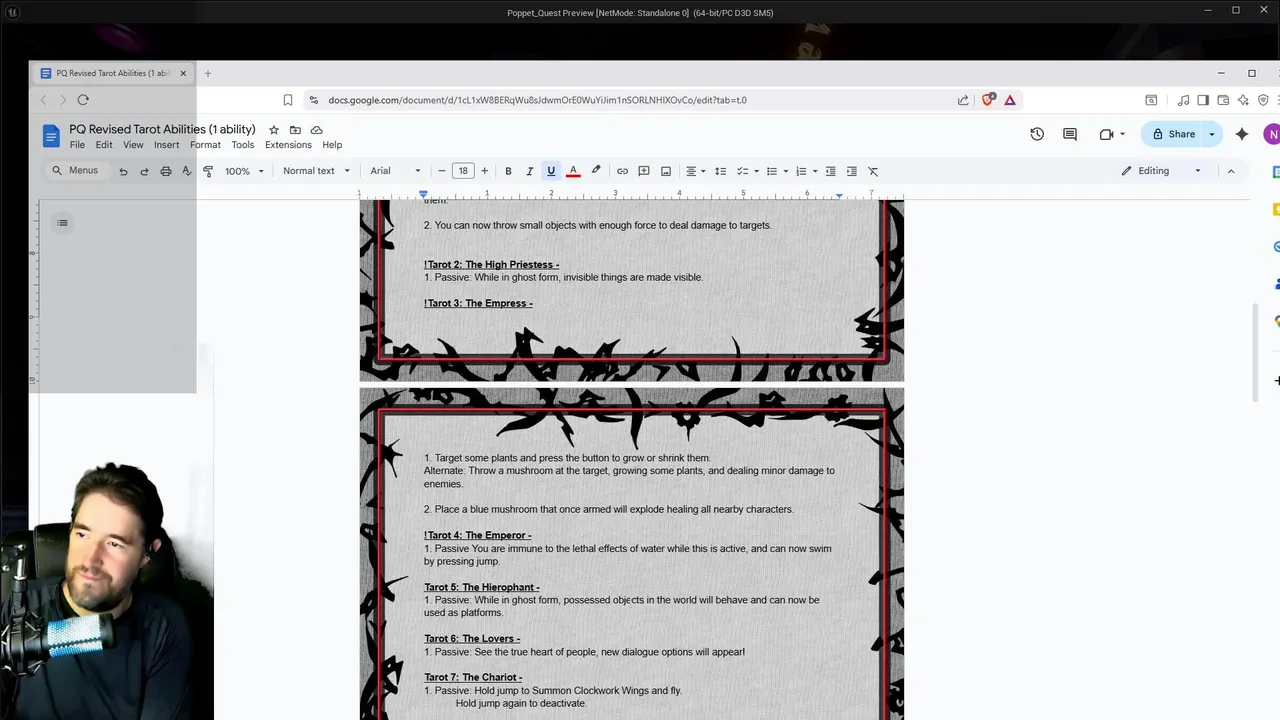Open the Tools menu

[243, 145]
